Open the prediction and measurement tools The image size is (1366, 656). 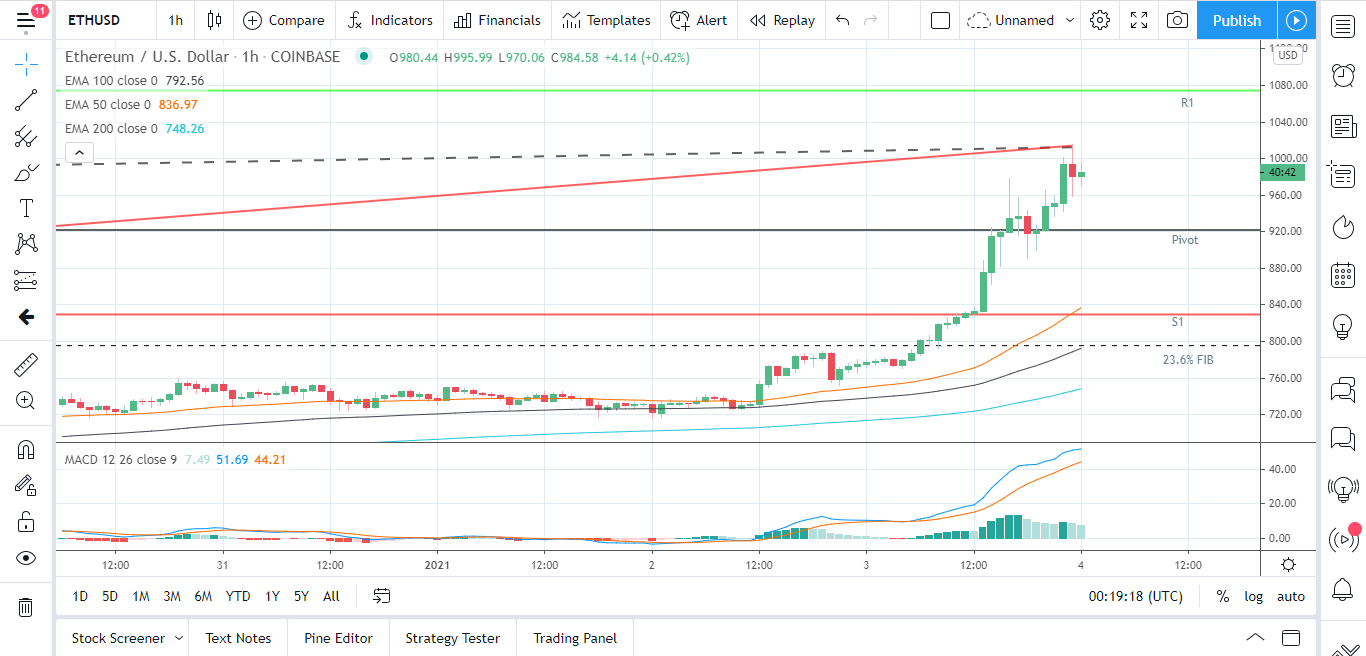point(26,279)
